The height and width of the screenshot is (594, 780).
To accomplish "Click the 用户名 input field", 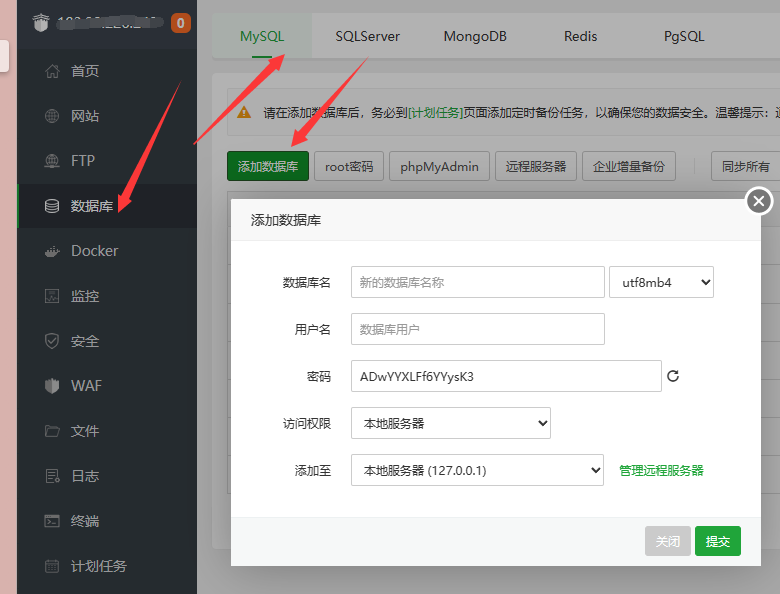I will (x=478, y=329).
